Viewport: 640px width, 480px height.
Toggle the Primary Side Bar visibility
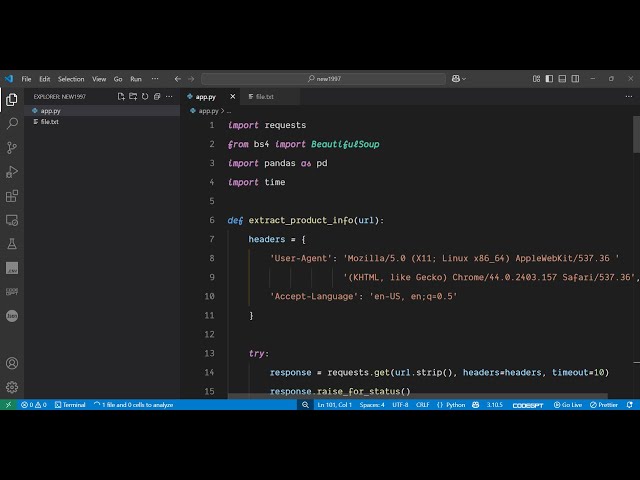click(x=549, y=79)
